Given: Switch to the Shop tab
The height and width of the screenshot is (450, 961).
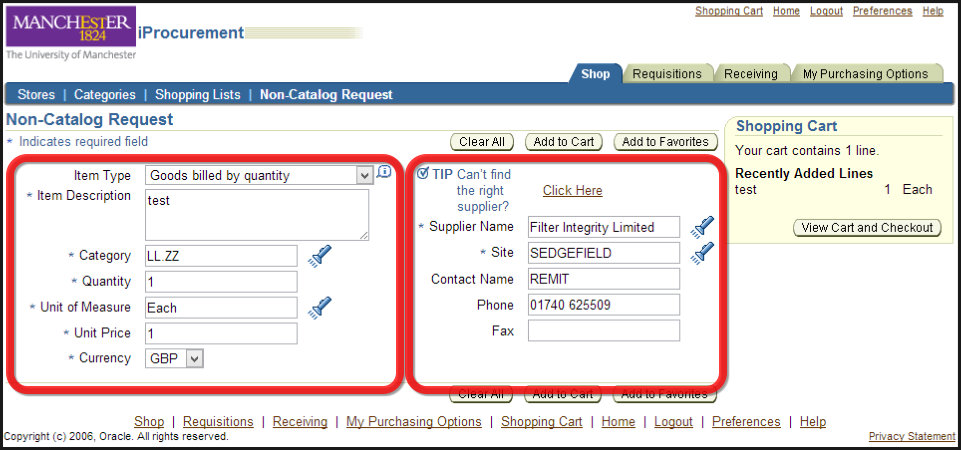Looking at the screenshot, I should coord(595,74).
